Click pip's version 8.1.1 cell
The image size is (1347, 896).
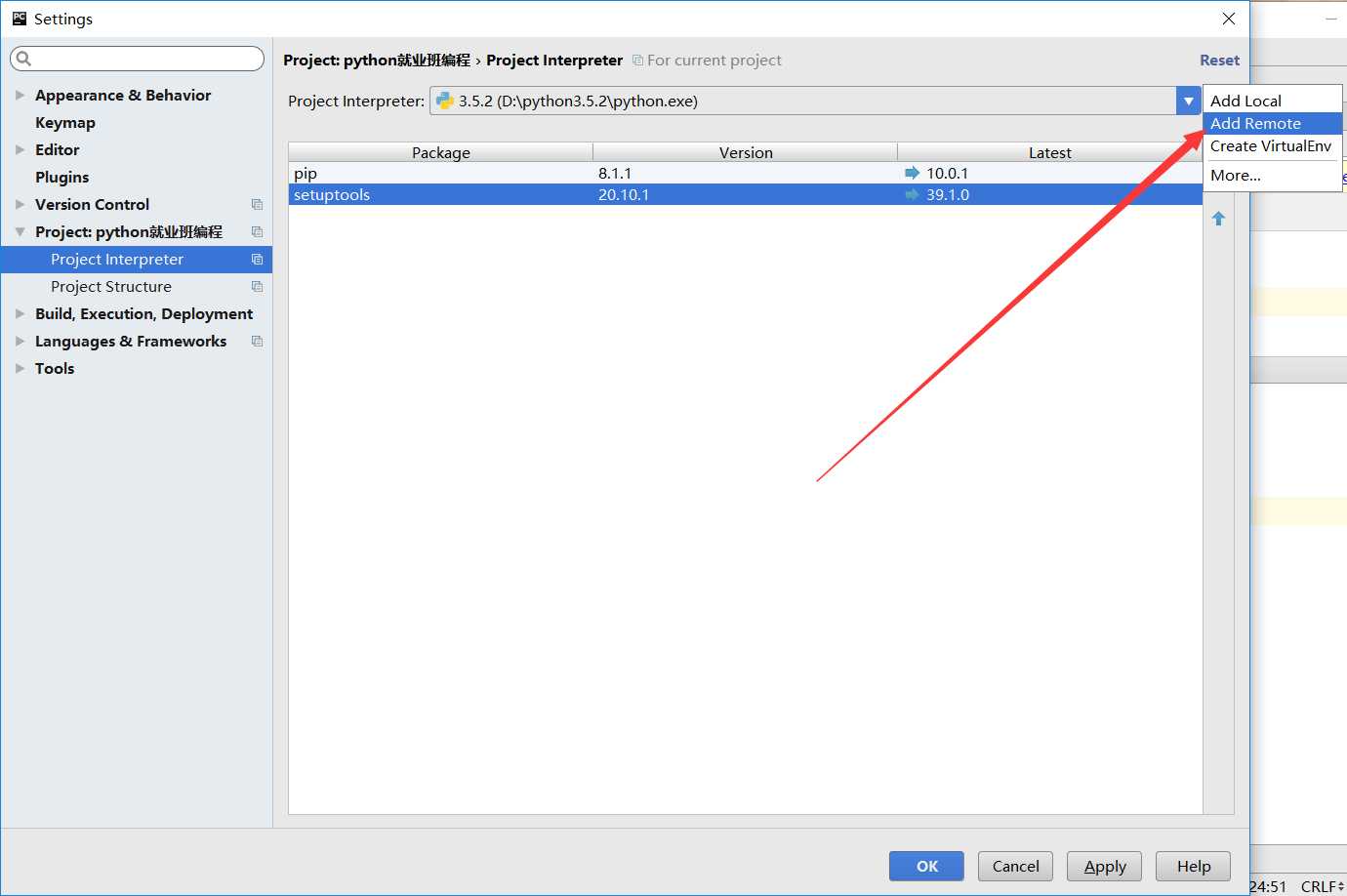pyautogui.click(x=615, y=173)
